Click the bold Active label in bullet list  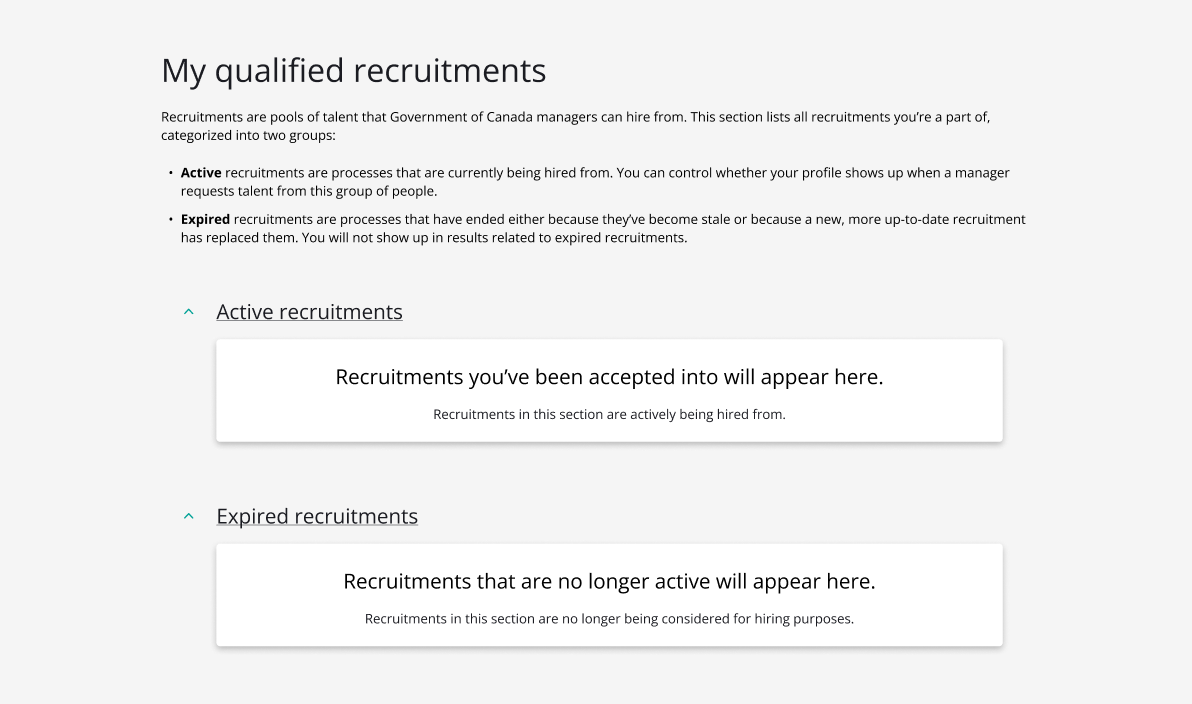(x=200, y=172)
